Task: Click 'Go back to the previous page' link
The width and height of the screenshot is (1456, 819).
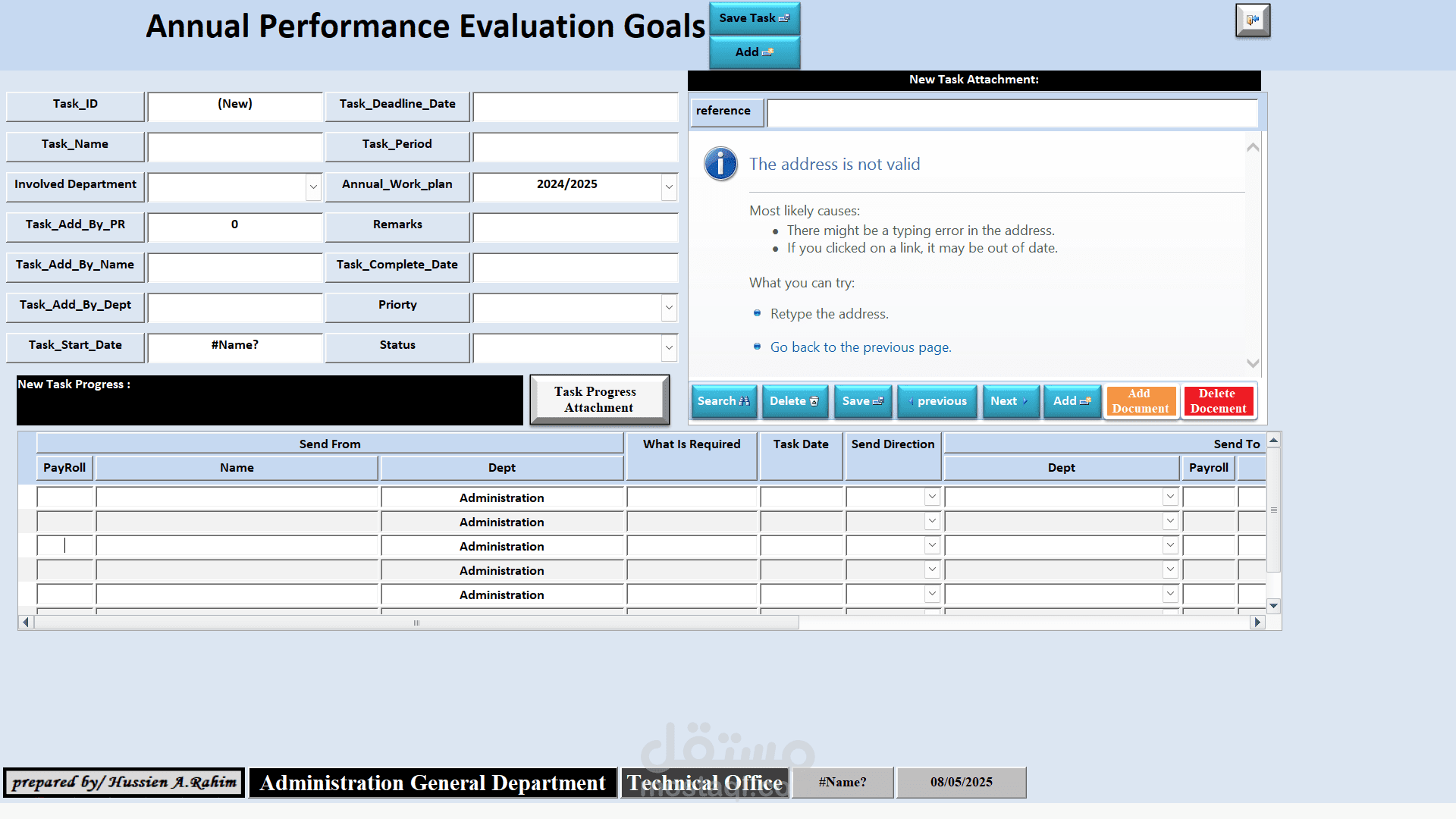Action: pos(861,347)
